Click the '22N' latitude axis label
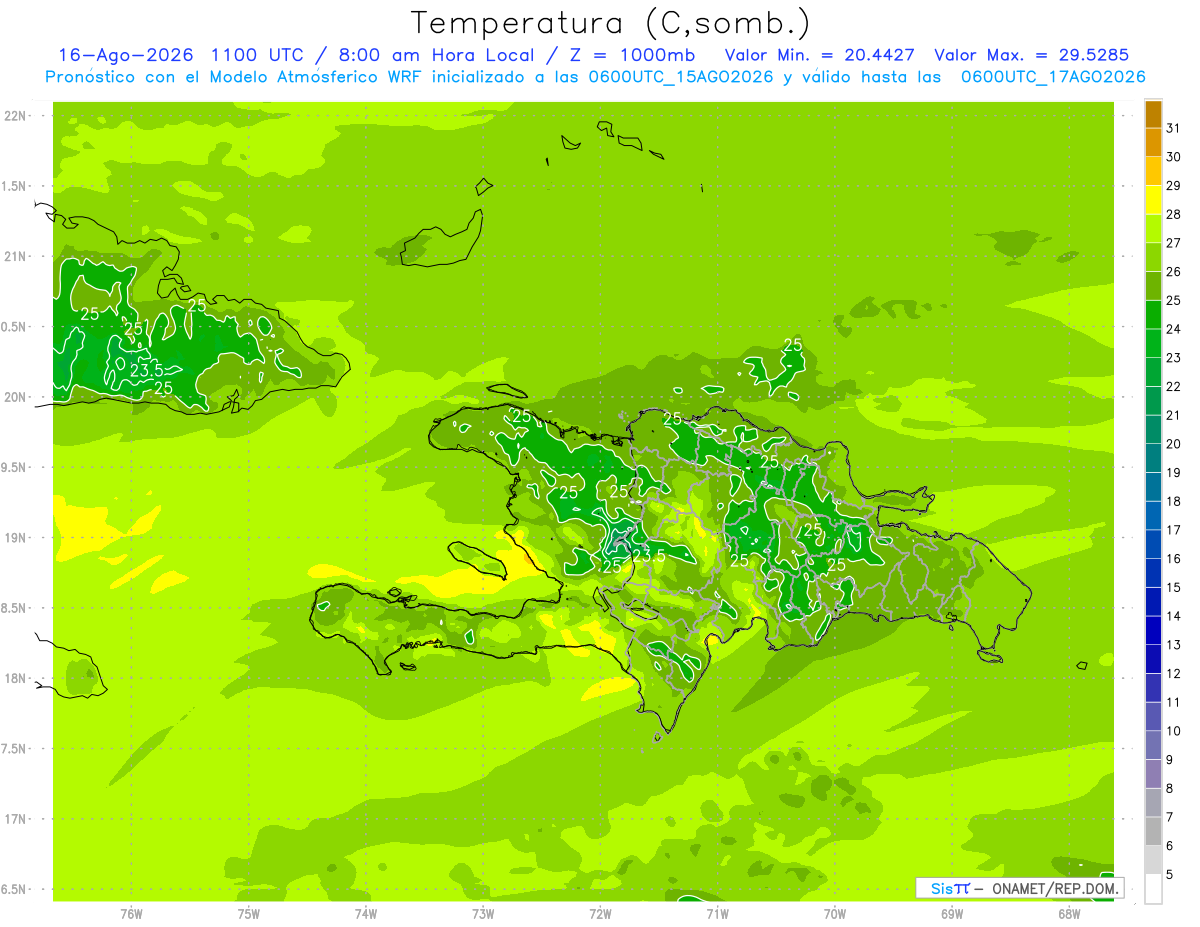 coord(15,116)
